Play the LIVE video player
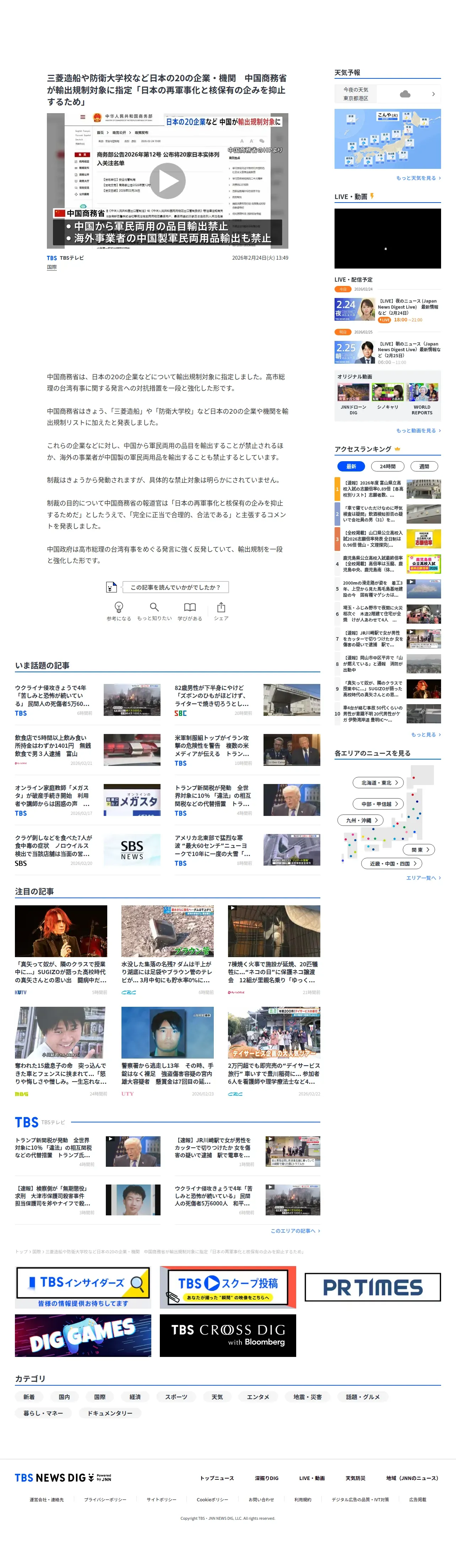 [x=388, y=239]
